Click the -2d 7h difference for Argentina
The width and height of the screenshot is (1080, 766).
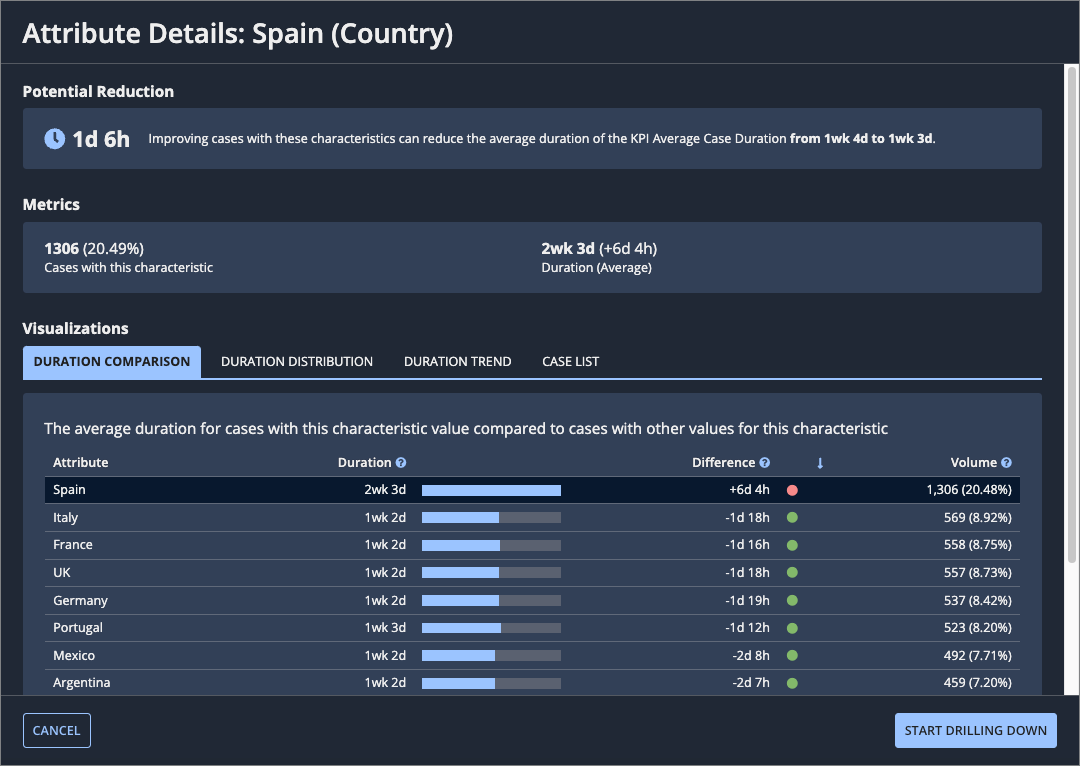(x=751, y=683)
